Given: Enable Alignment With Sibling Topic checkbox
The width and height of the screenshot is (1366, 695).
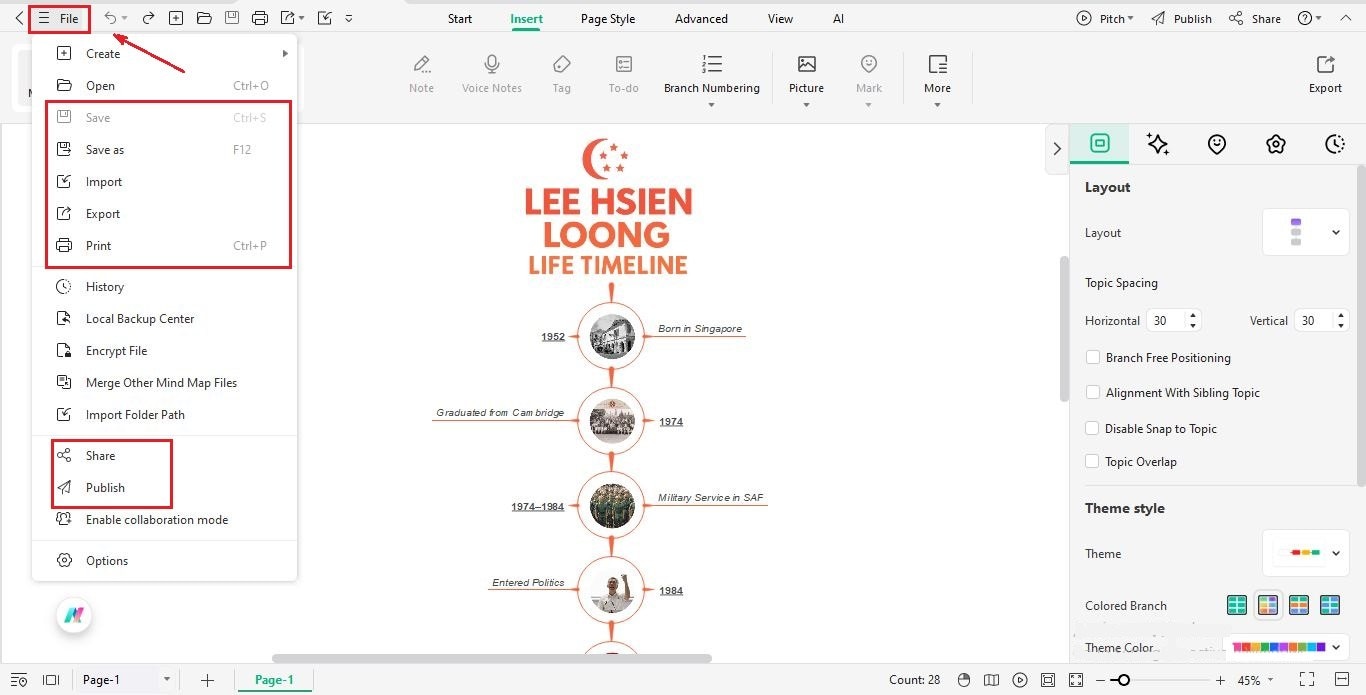Looking at the screenshot, I should click(x=1094, y=392).
